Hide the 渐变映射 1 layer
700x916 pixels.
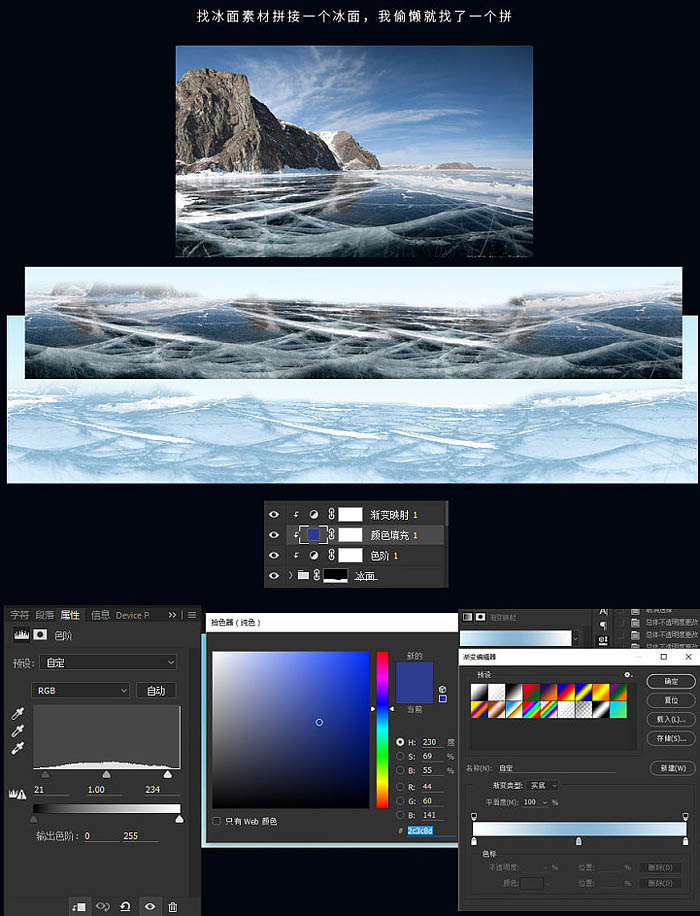(274, 515)
